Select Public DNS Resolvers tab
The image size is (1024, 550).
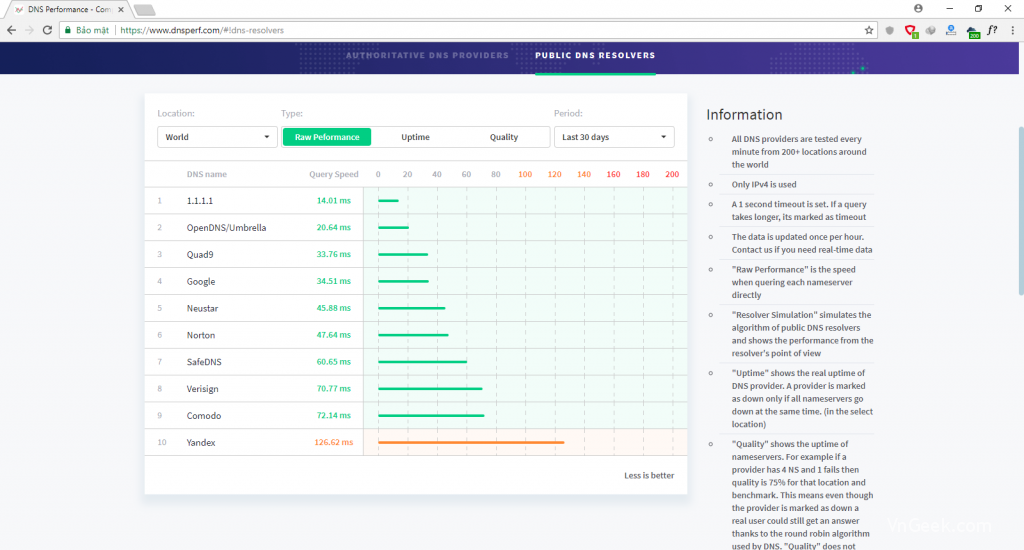click(595, 56)
